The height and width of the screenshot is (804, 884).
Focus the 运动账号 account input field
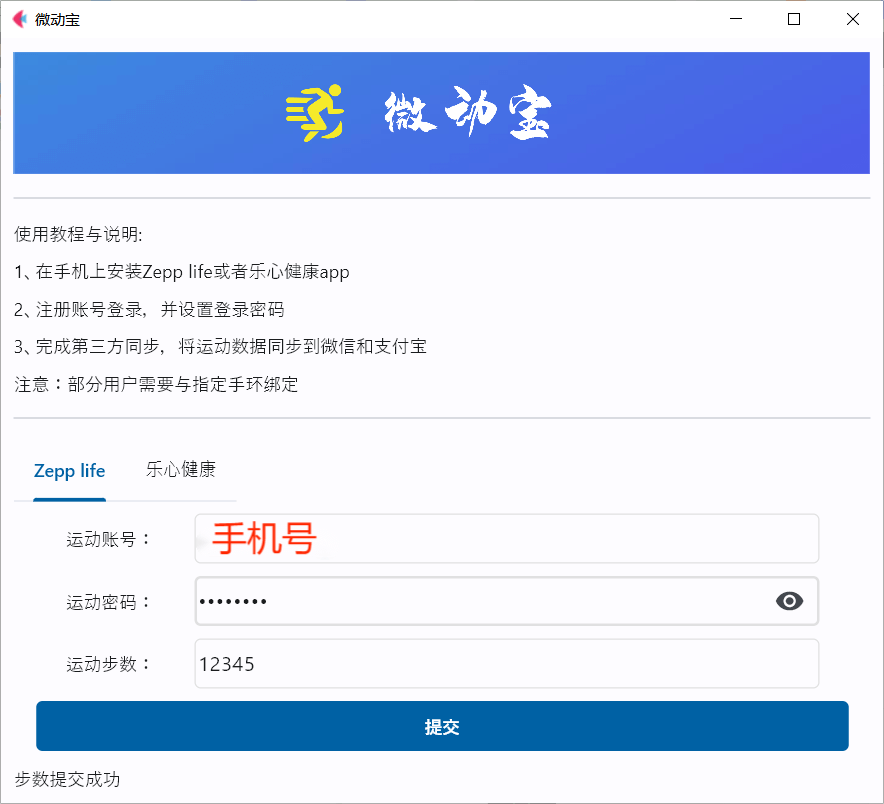point(506,538)
